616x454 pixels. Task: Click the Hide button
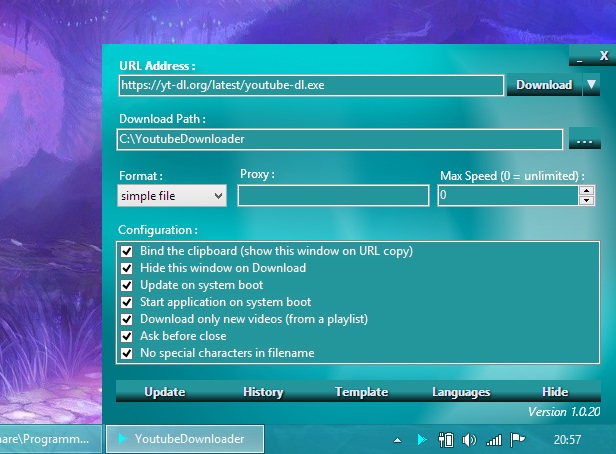pyautogui.click(x=555, y=392)
